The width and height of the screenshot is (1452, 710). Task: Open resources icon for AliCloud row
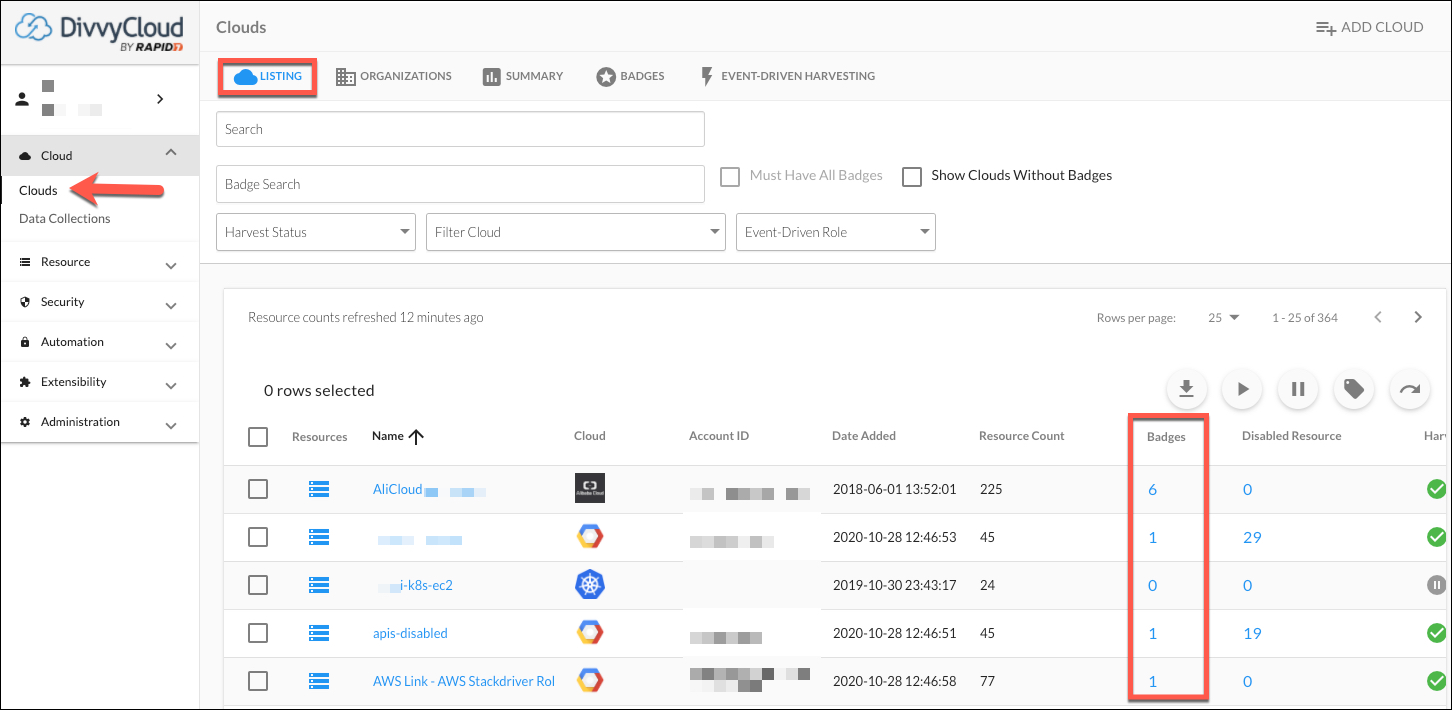tap(319, 489)
